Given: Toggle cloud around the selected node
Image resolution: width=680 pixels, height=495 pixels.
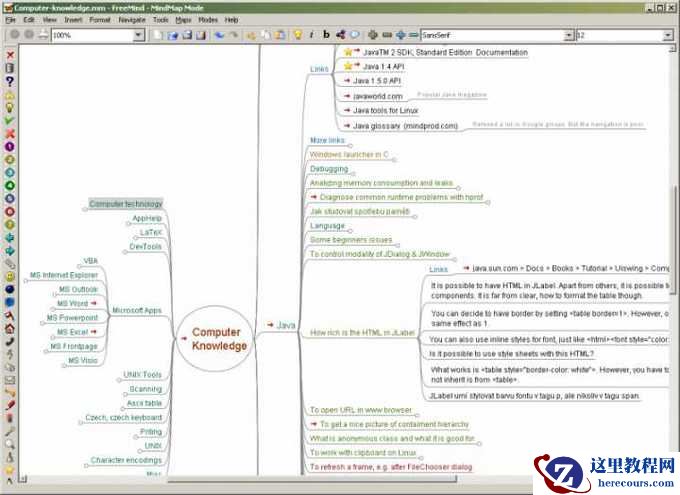Looking at the screenshot, I should [x=354, y=35].
